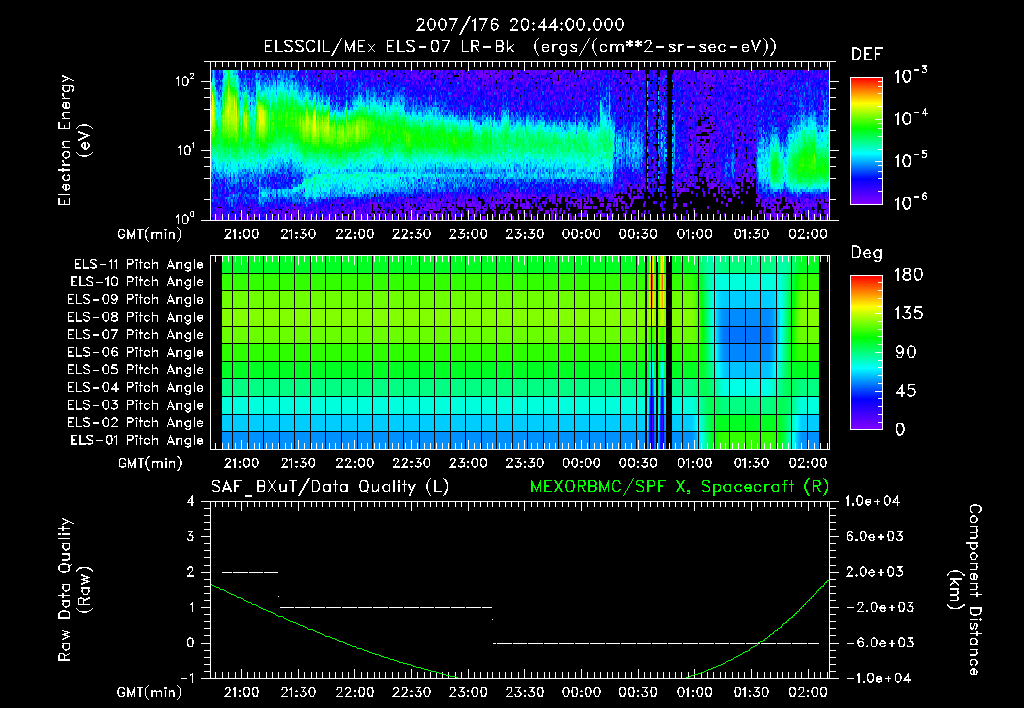
Task: Click the blue low pitch-angle patch near 01:30
Action: 744,334
